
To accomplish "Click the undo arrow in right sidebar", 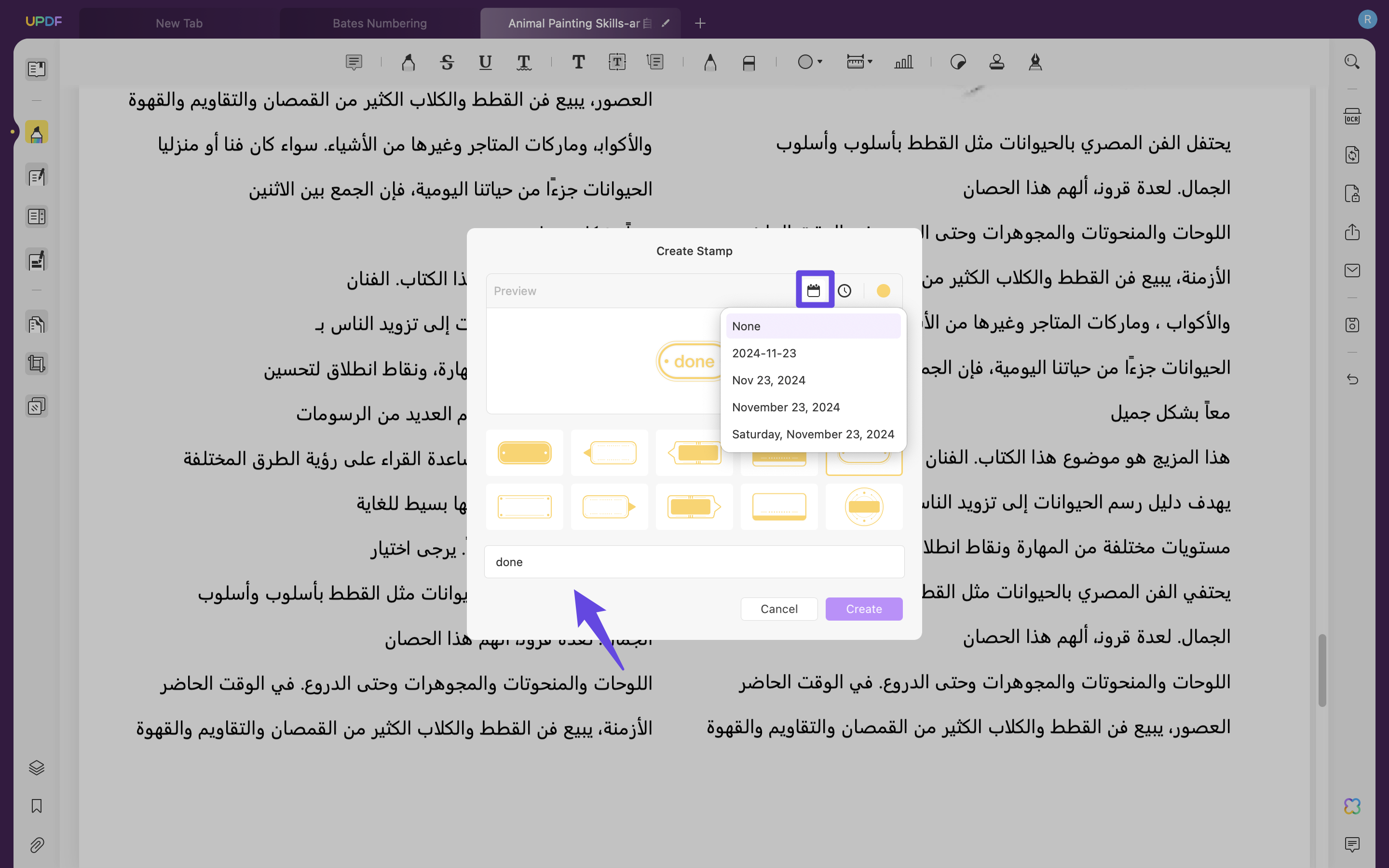I will click(1352, 379).
